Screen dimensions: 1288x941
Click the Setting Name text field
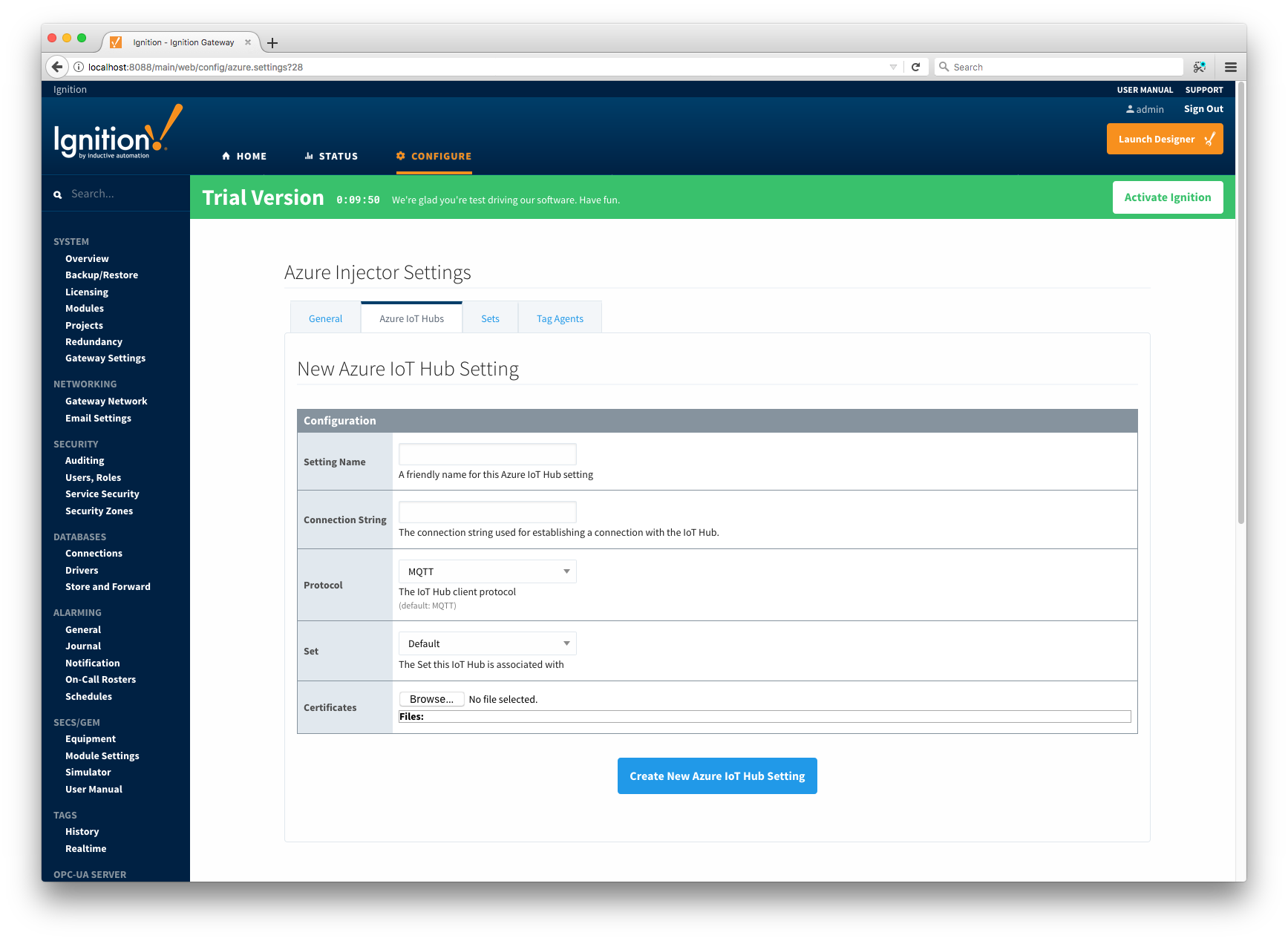(x=487, y=454)
